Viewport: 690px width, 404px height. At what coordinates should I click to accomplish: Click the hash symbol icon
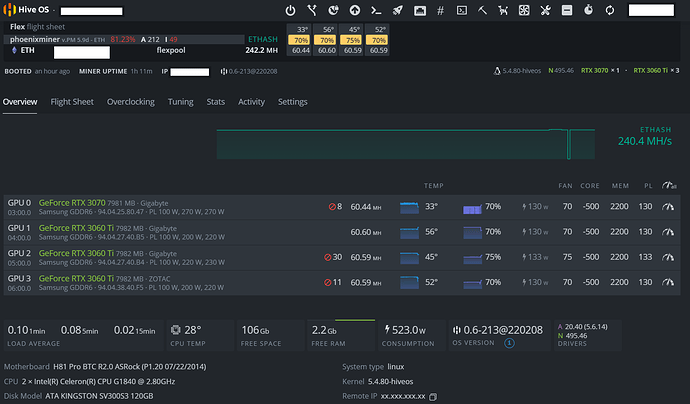(x=440, y=11)
